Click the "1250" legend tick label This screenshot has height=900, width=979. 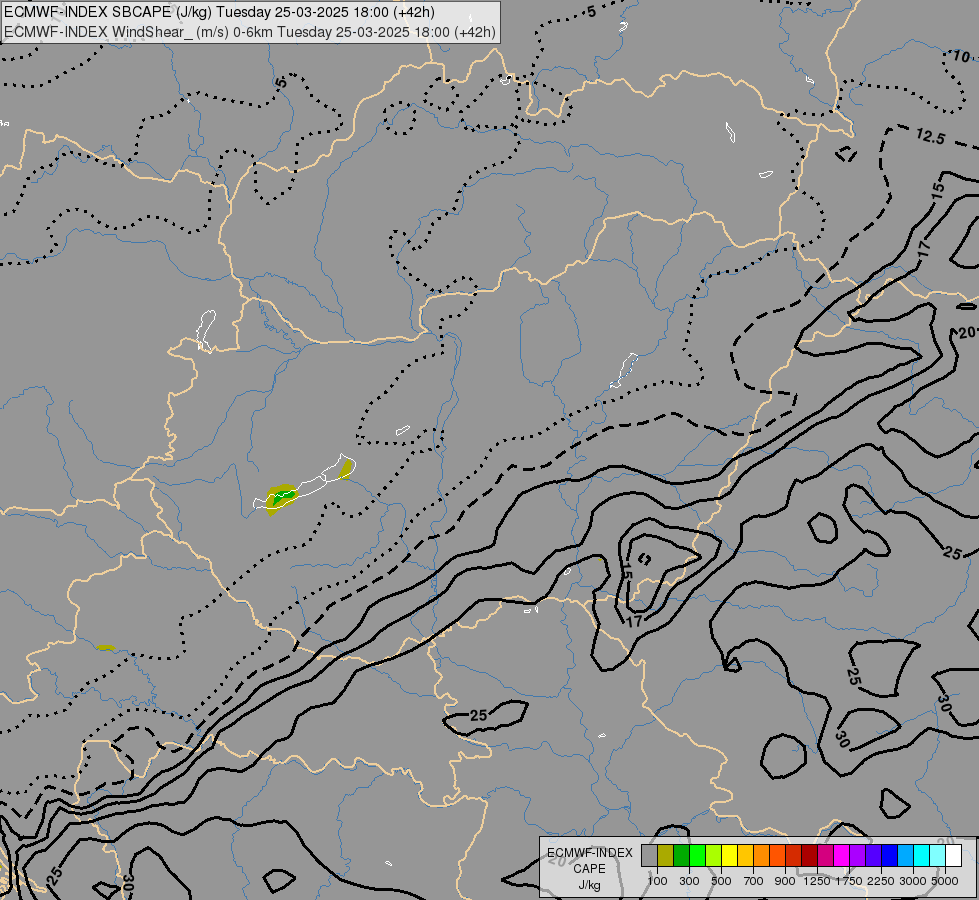click(x=817, y=881)
